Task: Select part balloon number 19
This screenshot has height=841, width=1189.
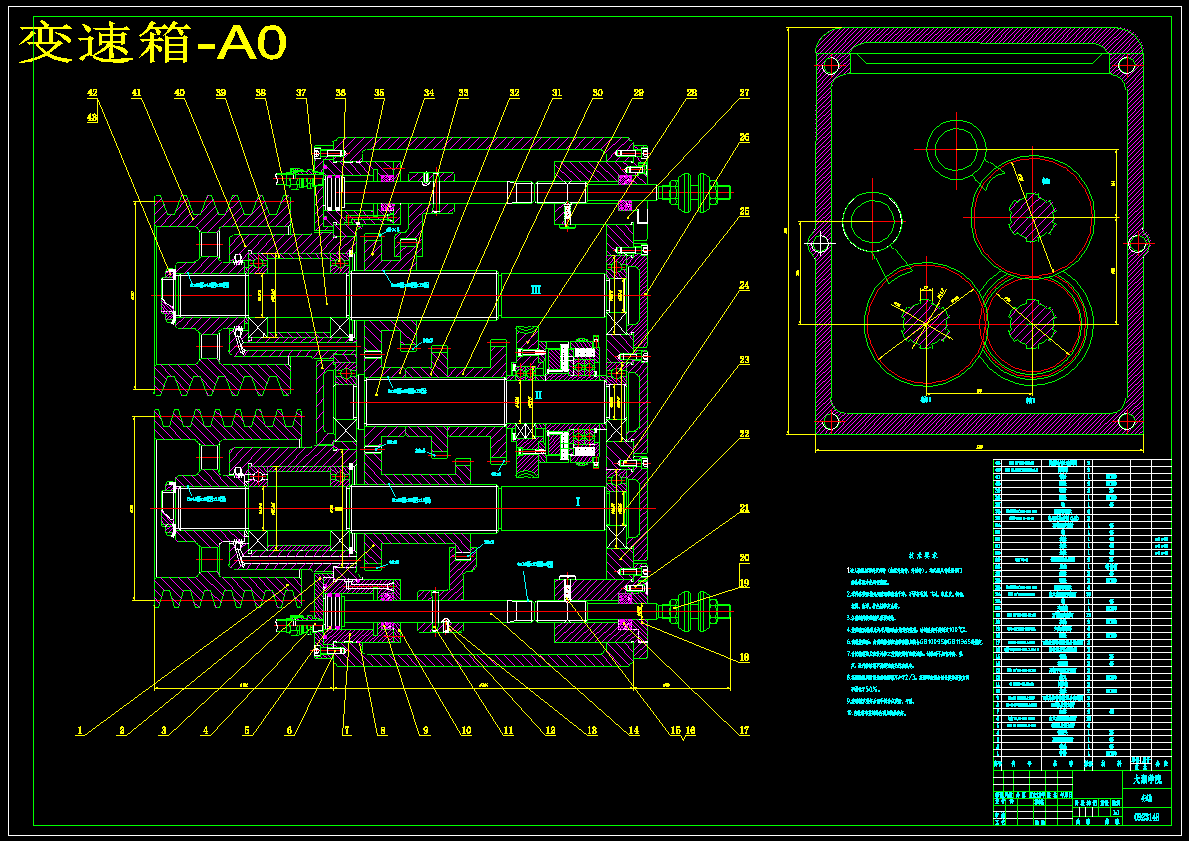Action: (x=744, y=583)
